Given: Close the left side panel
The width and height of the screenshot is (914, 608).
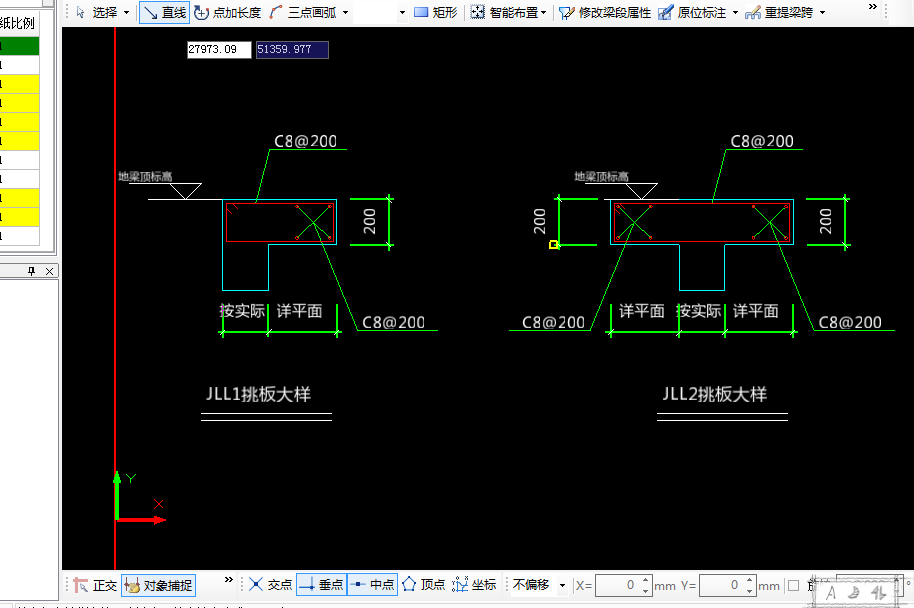Looking at the screenshot, I should coord(50,271).
